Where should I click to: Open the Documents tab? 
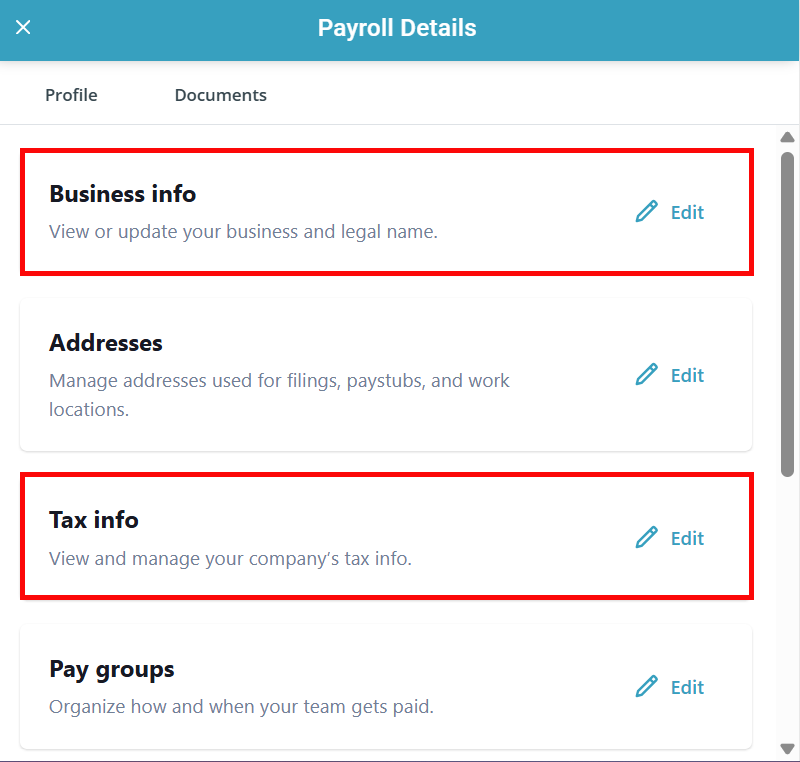click(x=220, y=95)
